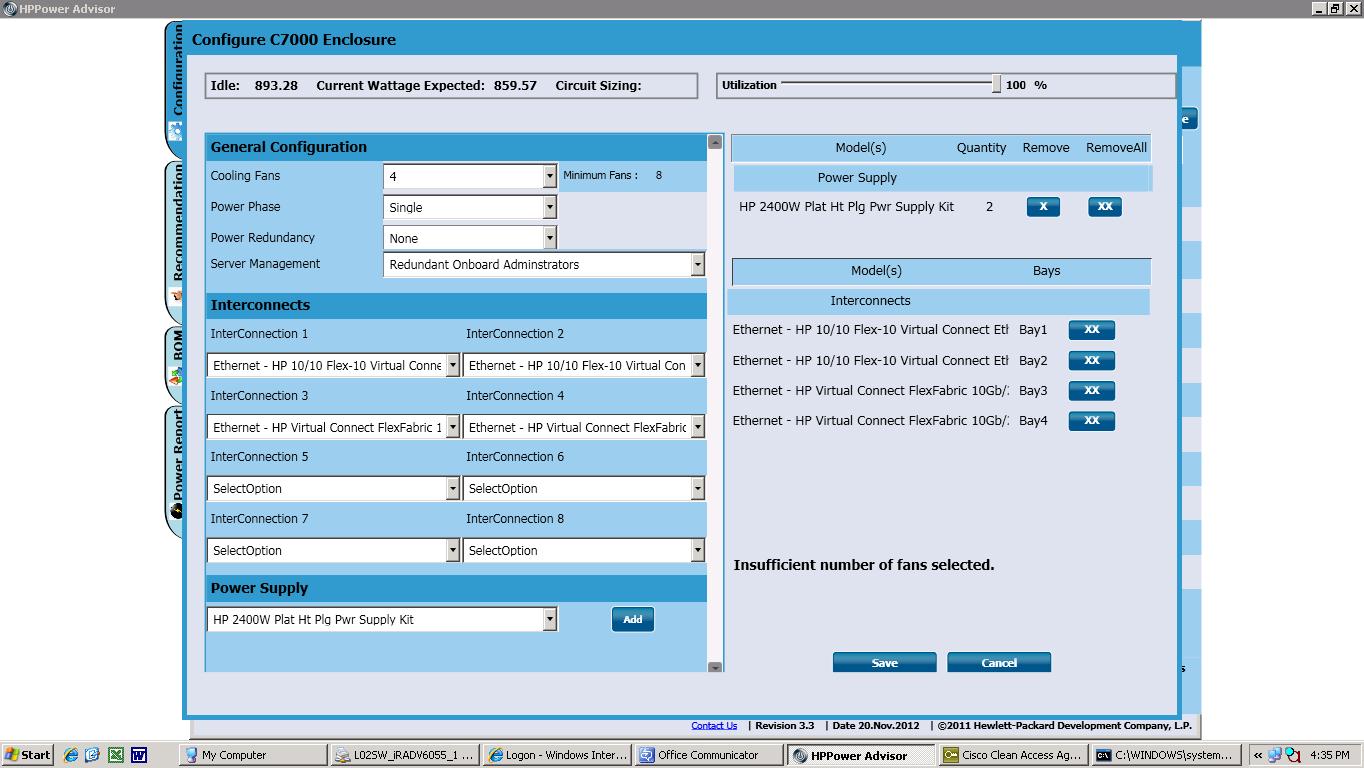Click the Save button
1364x768 pixels.
(x=883, y=662)
